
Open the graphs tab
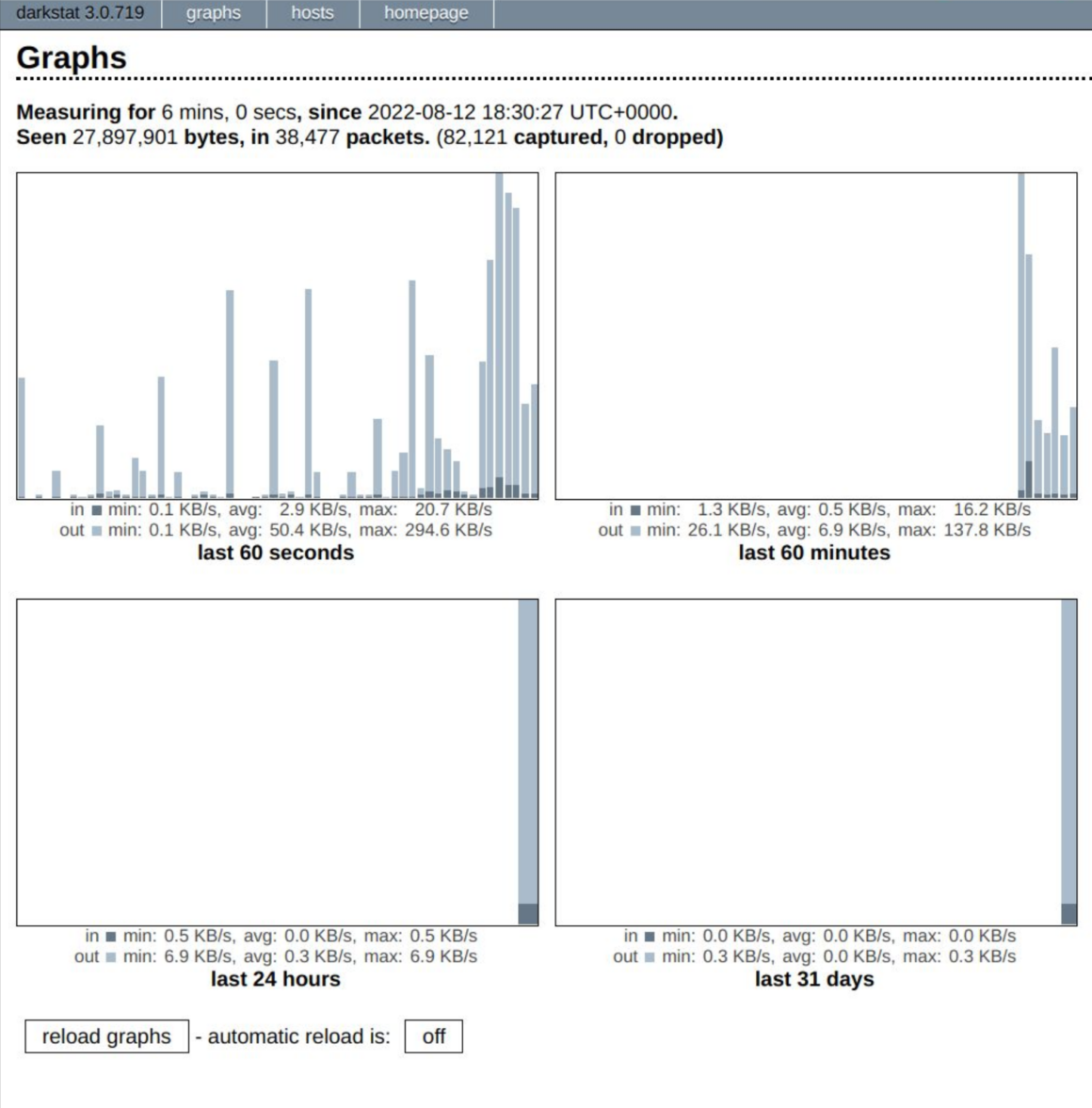pos(214,13)
